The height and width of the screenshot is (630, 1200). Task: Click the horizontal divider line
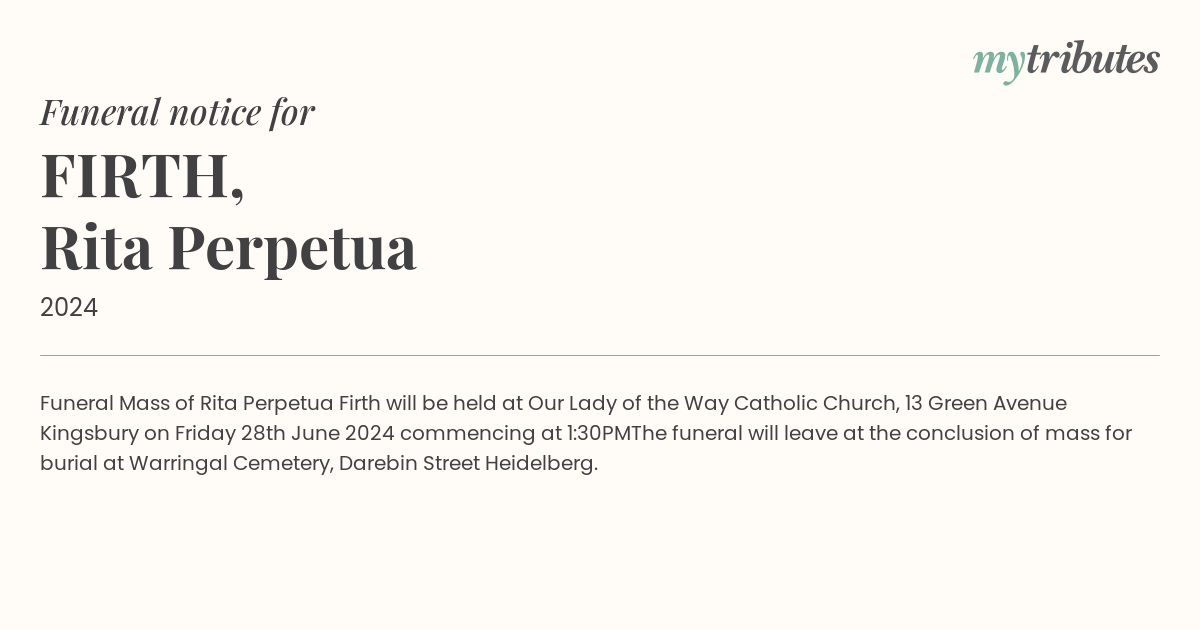coord(600,355)
